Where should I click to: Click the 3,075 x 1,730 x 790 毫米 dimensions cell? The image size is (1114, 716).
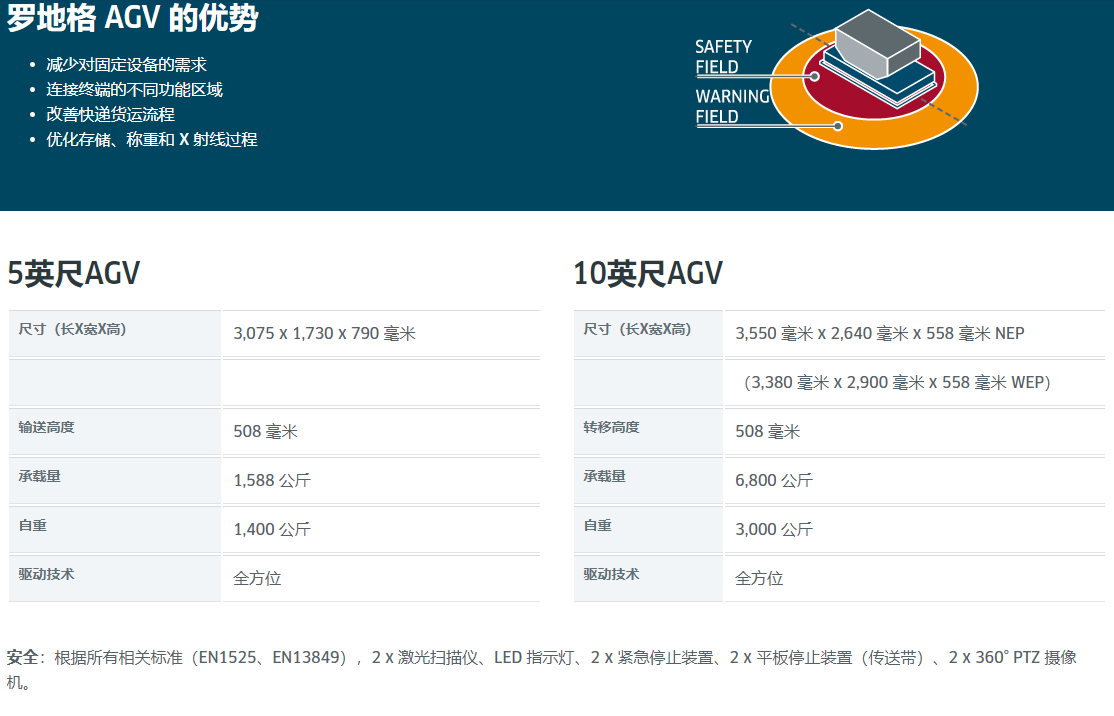(324, 334)
